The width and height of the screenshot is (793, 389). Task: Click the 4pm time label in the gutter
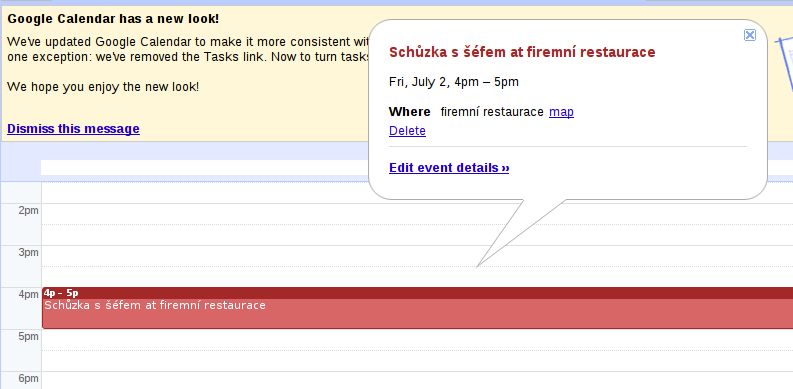[x=28, y=294]
